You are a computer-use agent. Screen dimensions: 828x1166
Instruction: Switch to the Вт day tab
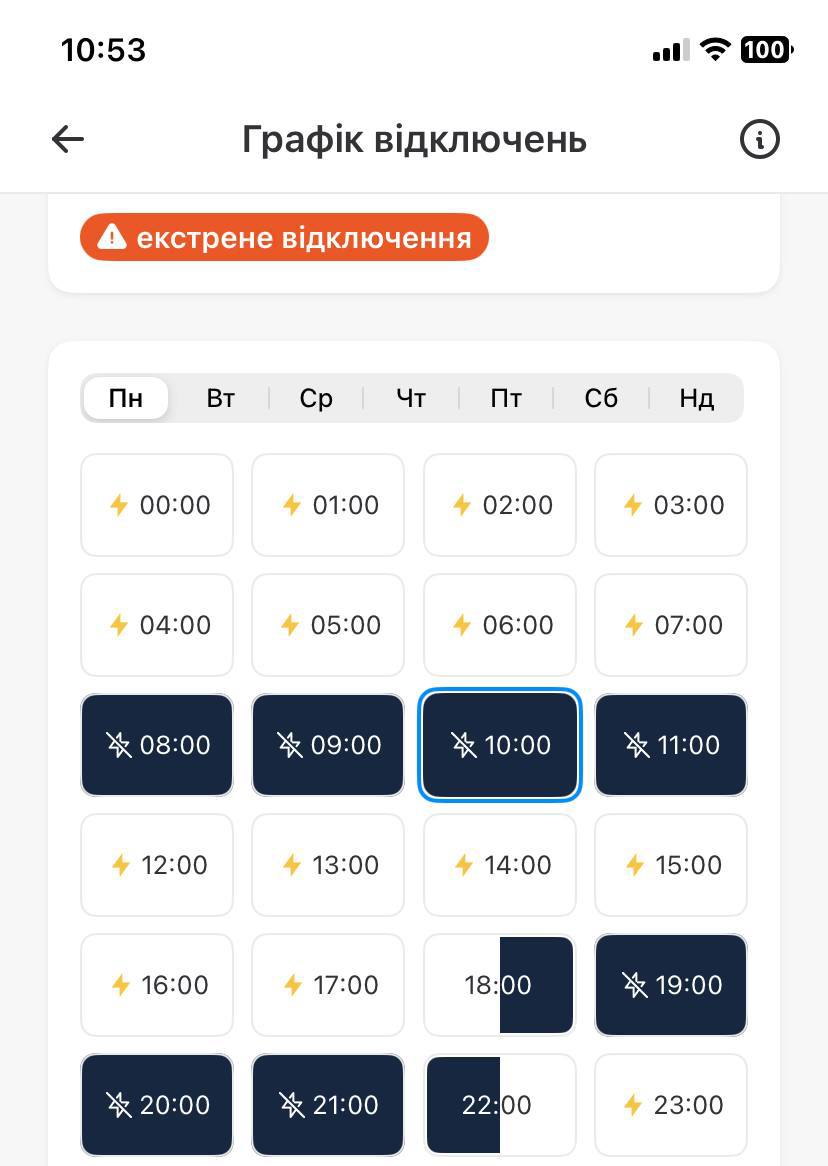221,398
